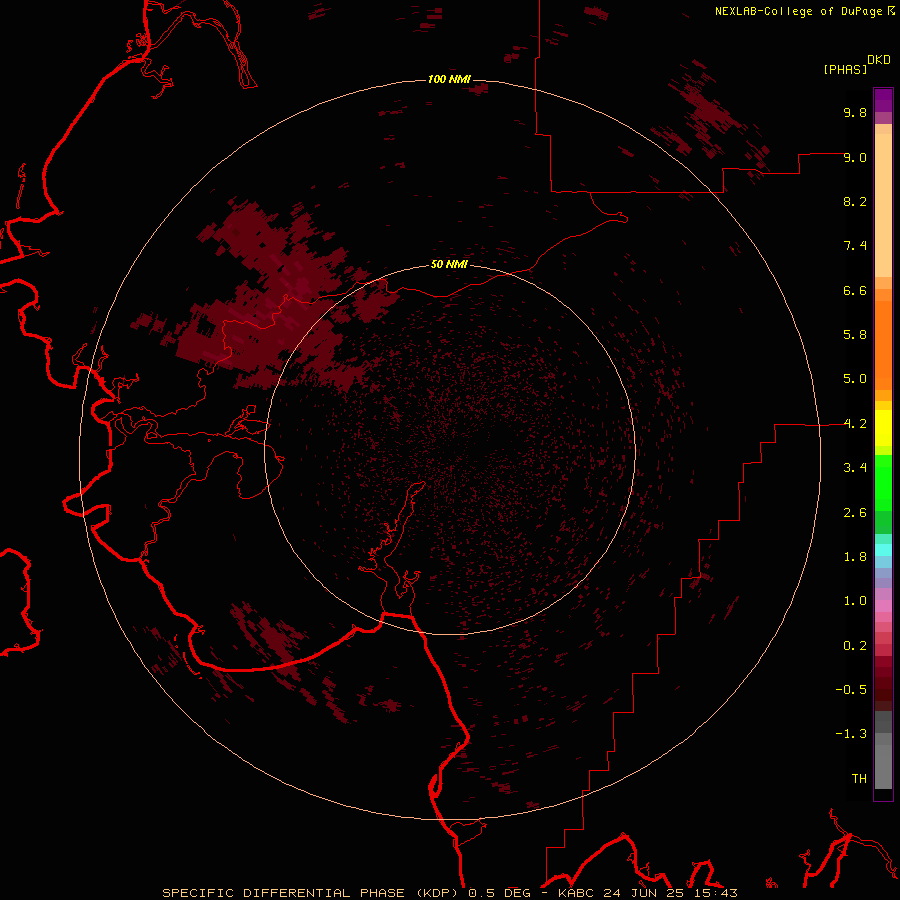Click the 1.8 legend value
Viewport: 900px width, 900px height.
click(855, 557)
